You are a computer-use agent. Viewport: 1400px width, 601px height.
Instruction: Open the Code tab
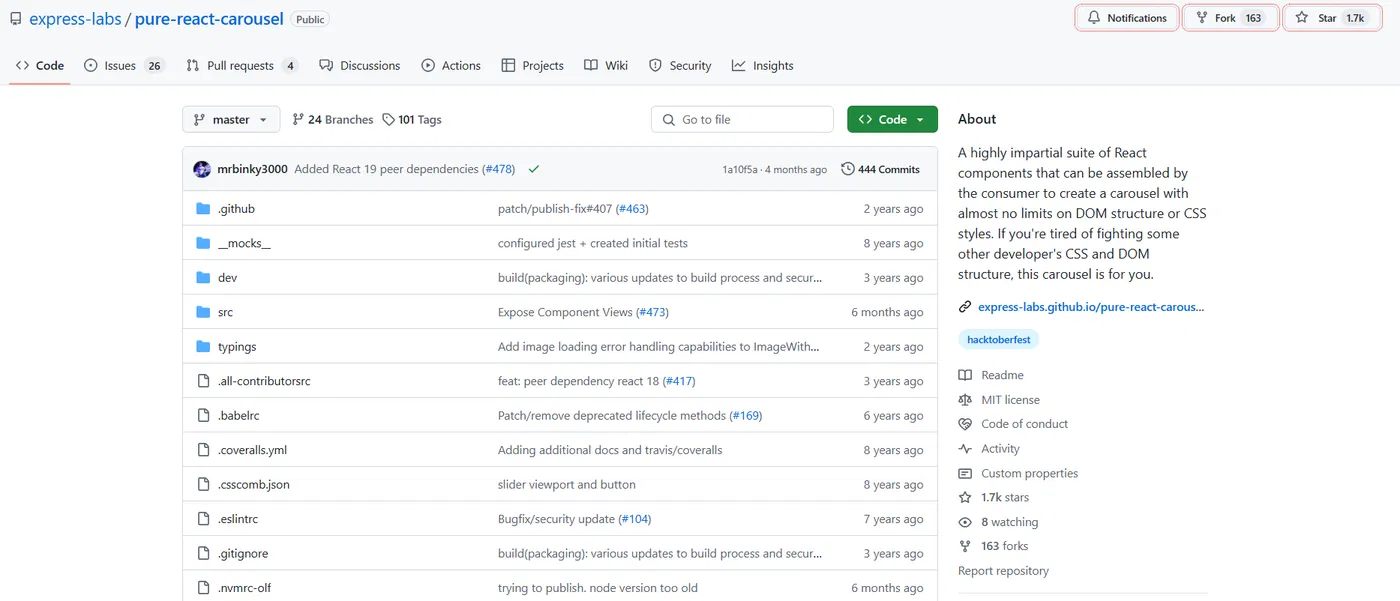pyautogui.click(x=40, y=65)
